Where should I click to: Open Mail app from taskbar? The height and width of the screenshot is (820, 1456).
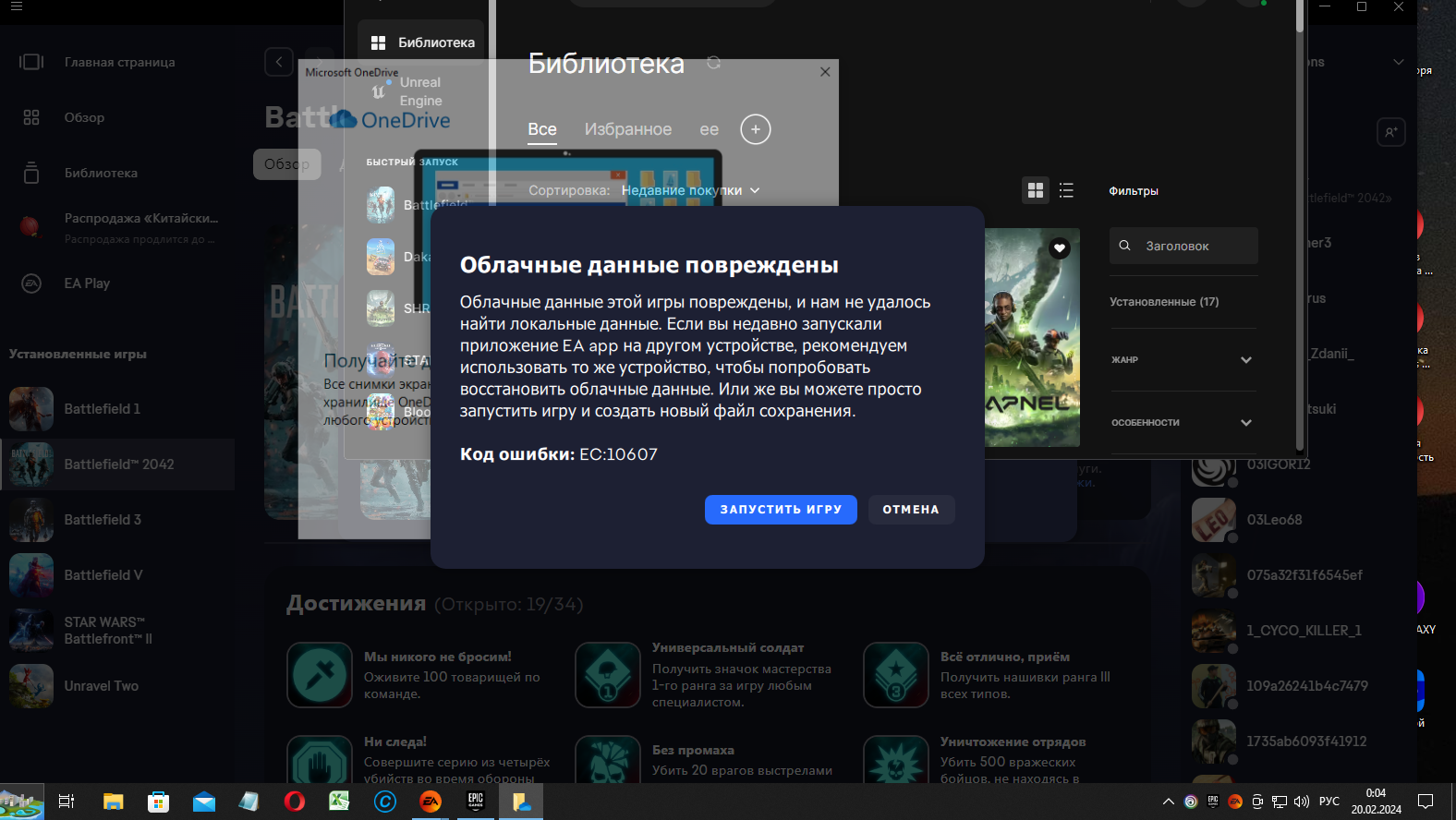point(203,802)
